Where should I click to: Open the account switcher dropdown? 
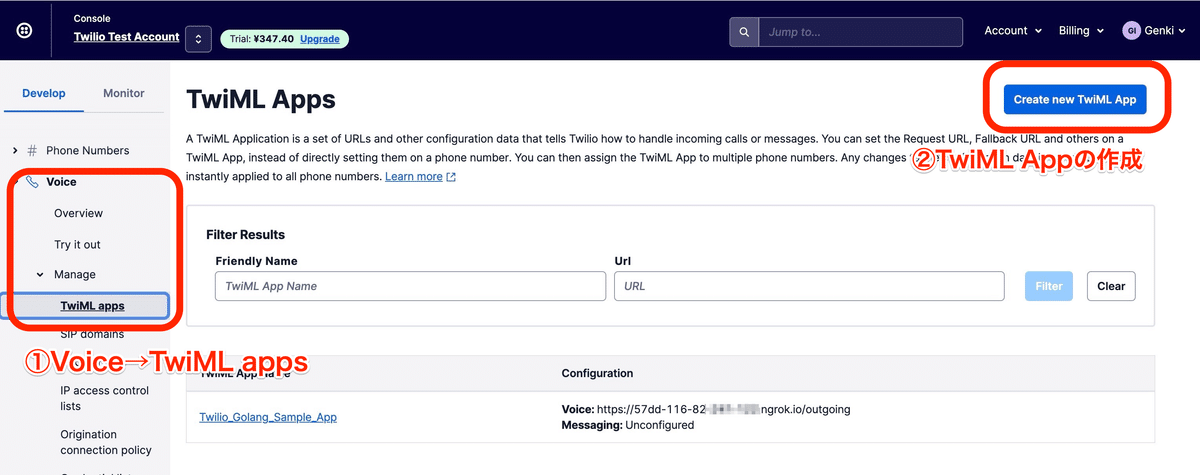click(x=198, y=39)
